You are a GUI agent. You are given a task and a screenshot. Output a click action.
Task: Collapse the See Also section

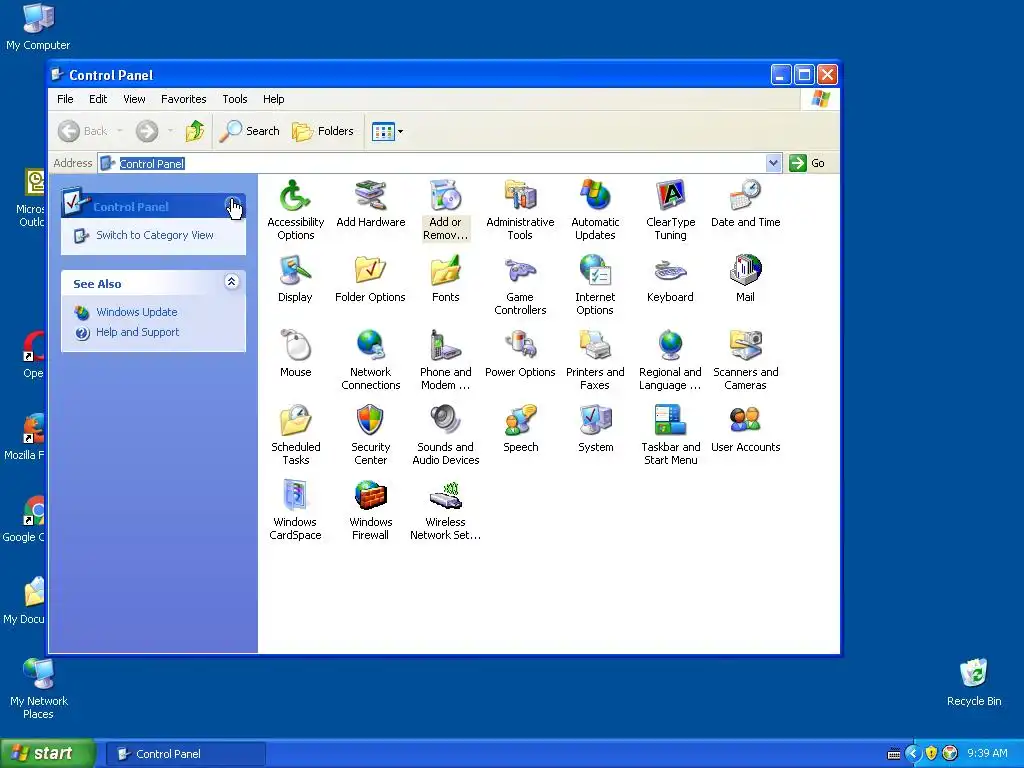231,281
